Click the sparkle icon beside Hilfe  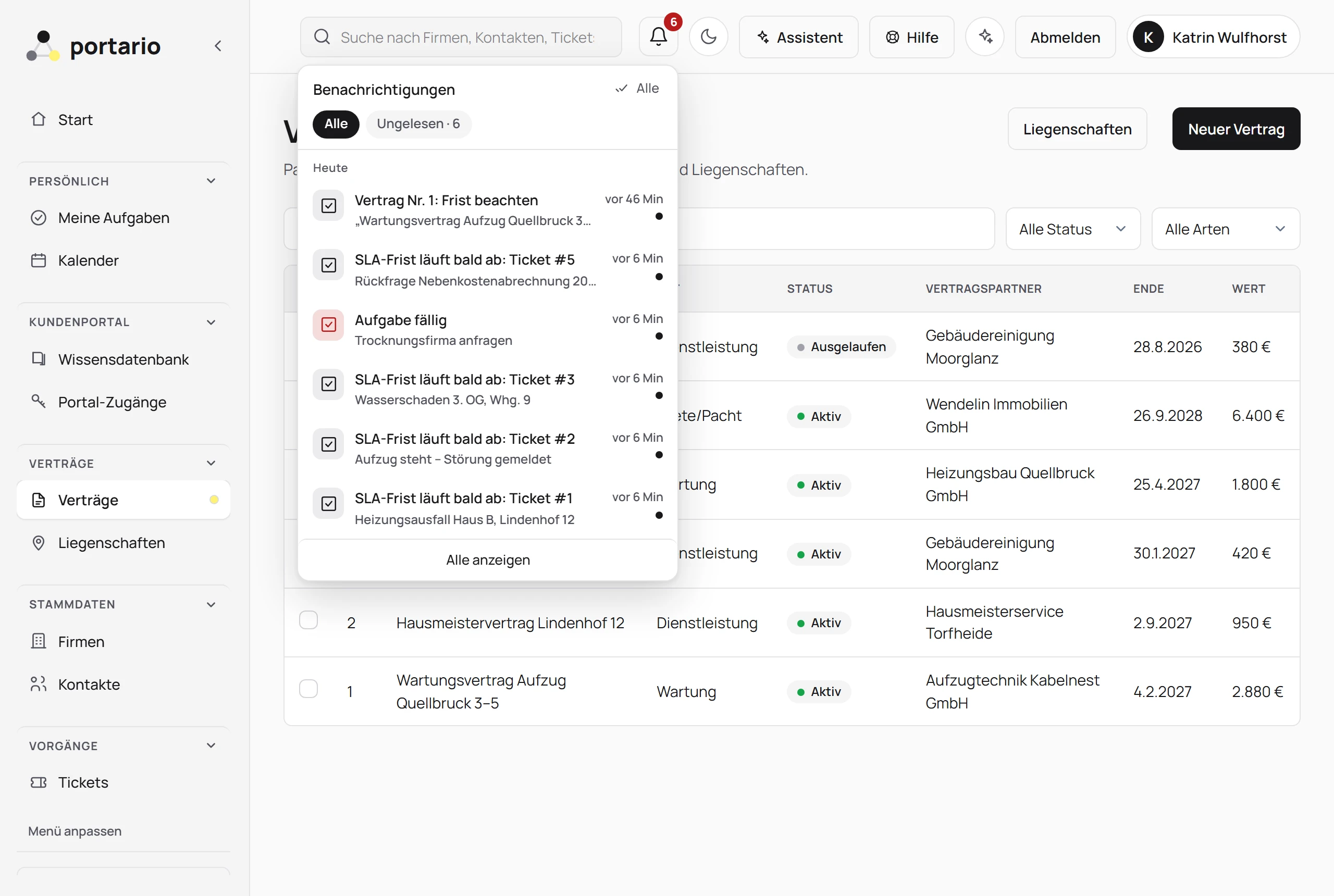pyautogui.click(x=985, y=37)
